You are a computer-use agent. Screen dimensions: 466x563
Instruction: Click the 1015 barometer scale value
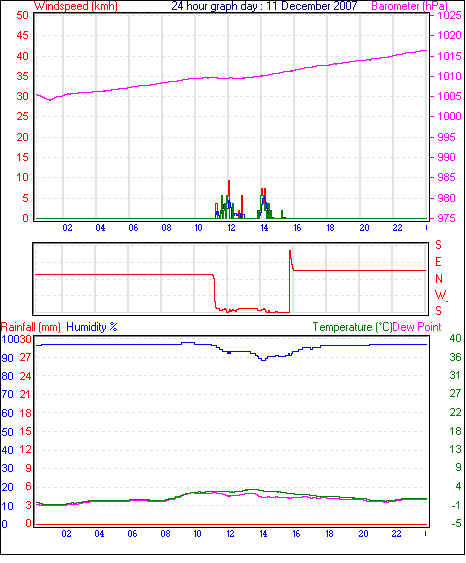449,56
